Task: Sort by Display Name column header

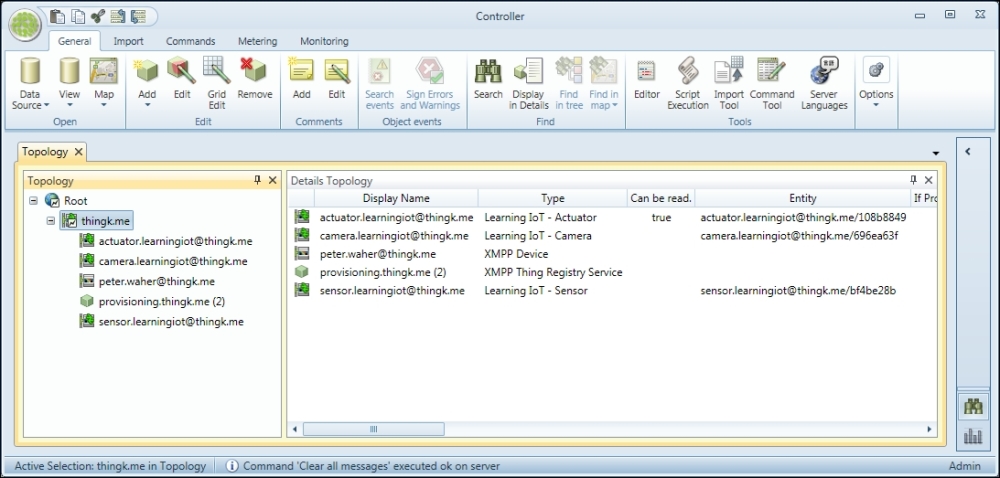Action: coord(396,198)
